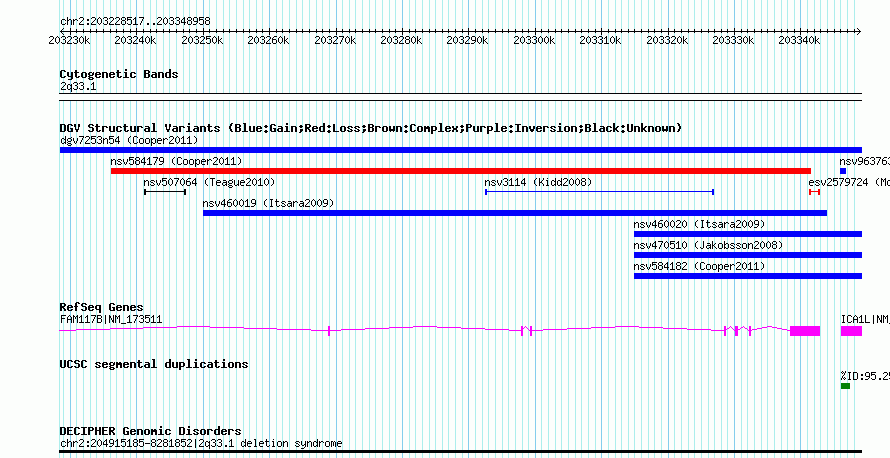Click the ICA1L magenta exon block
The height and width of the screenshot is (458, 890).
click(x=851, y=331)
